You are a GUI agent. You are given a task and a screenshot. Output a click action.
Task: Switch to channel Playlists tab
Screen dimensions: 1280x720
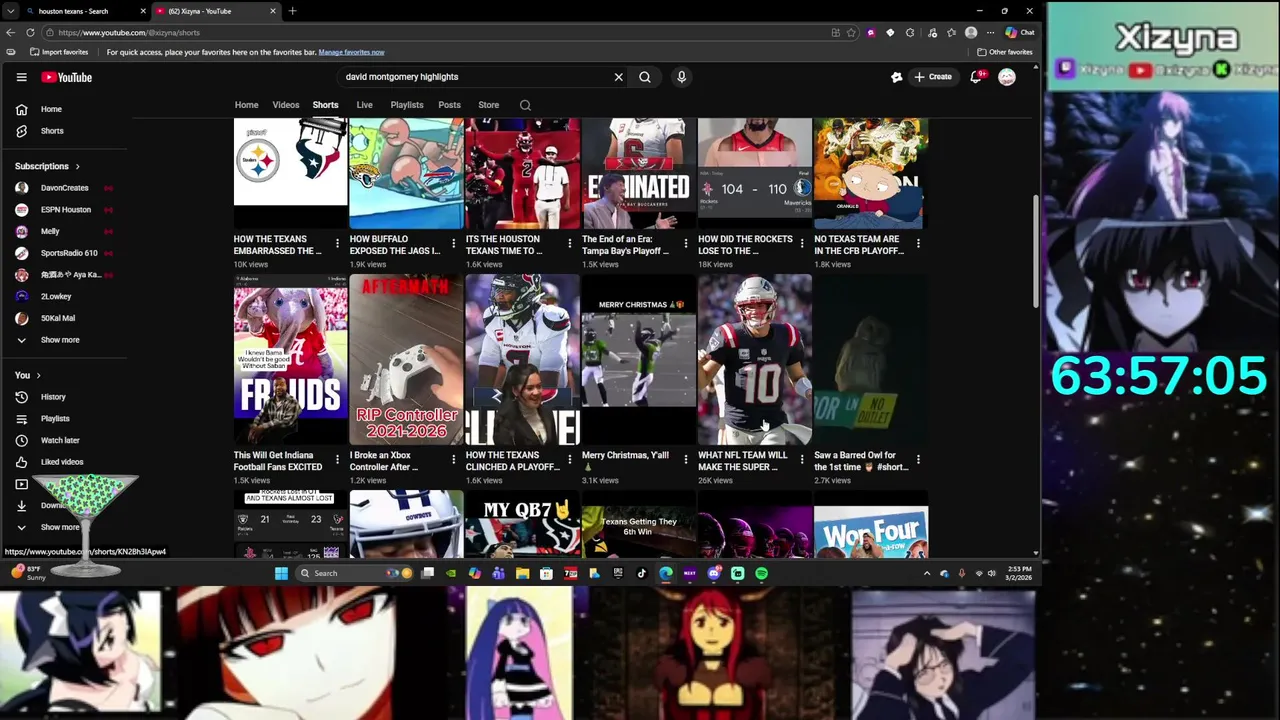click(407, 105)
